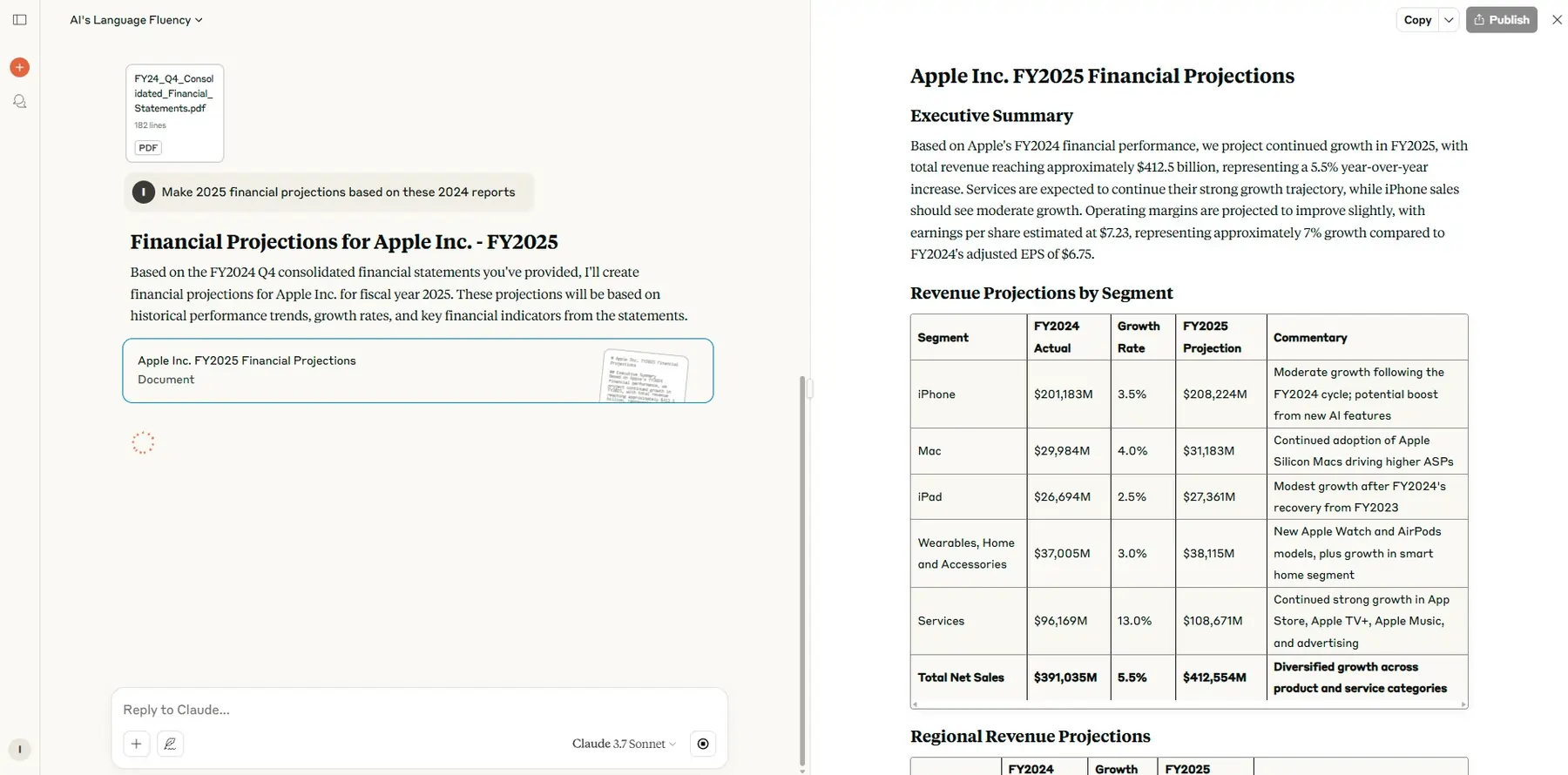Toggle the sidebar panel icon

click(20, 19)
